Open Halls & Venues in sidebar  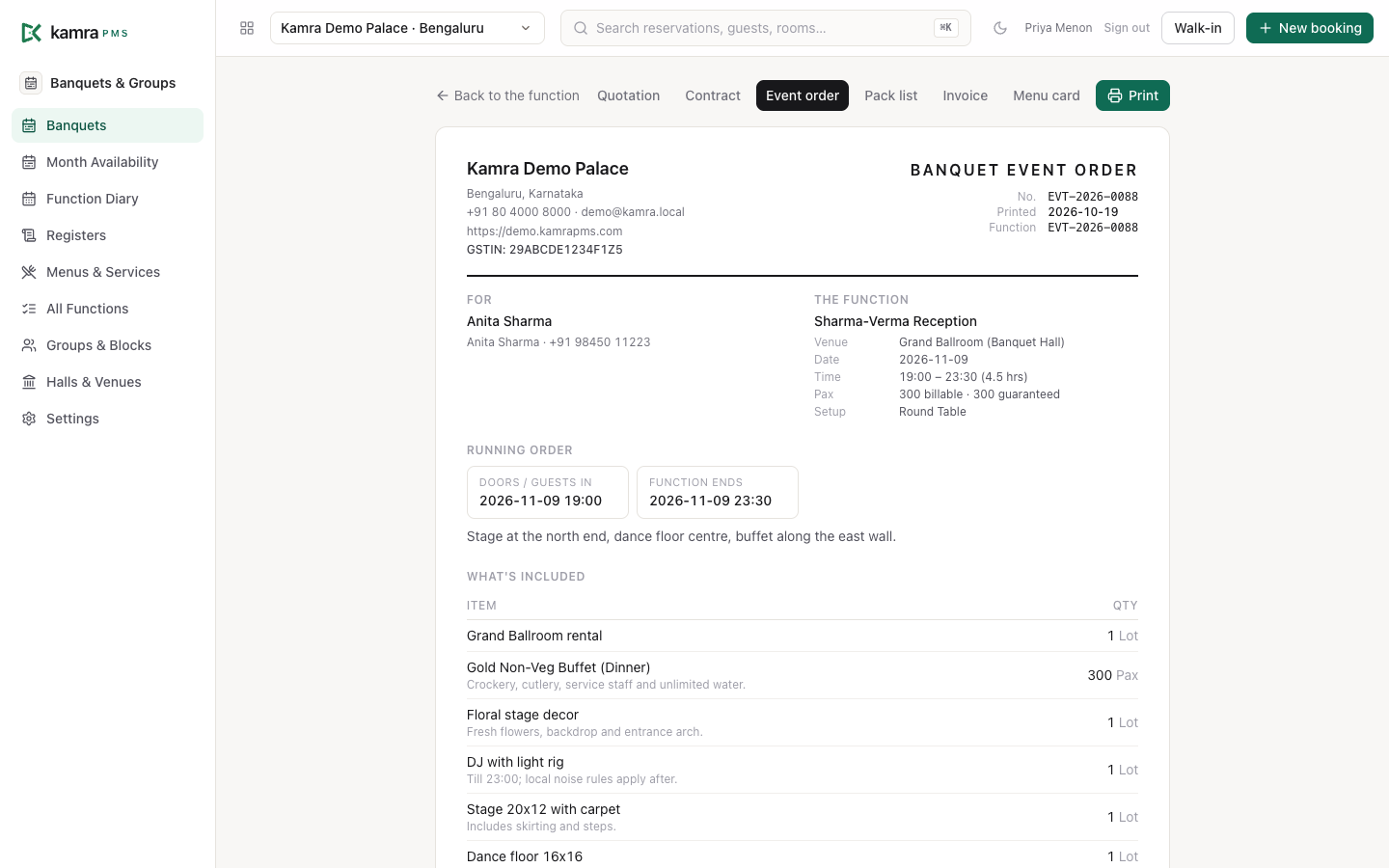coord(108,382)
